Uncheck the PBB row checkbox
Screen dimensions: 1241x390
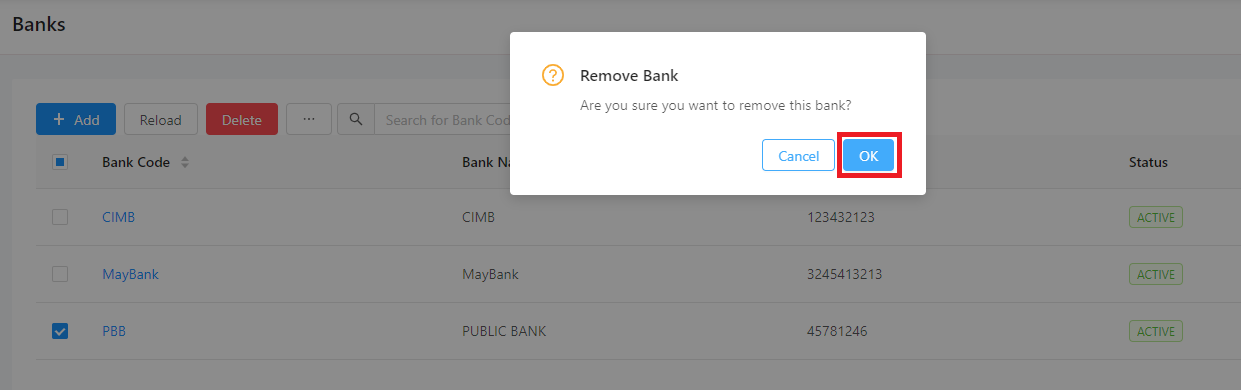tap(59, 331)
